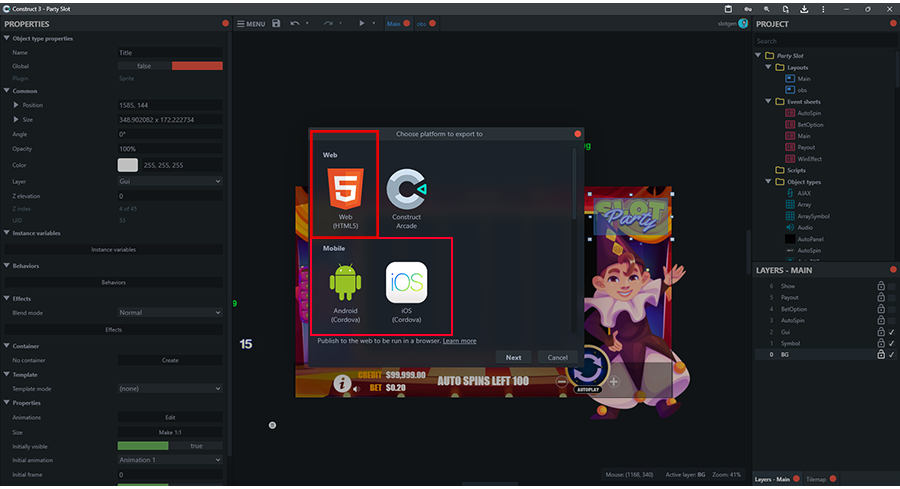Open the MENU button
Viewport: 900px width, 489px height.
(x=251, y=24)
